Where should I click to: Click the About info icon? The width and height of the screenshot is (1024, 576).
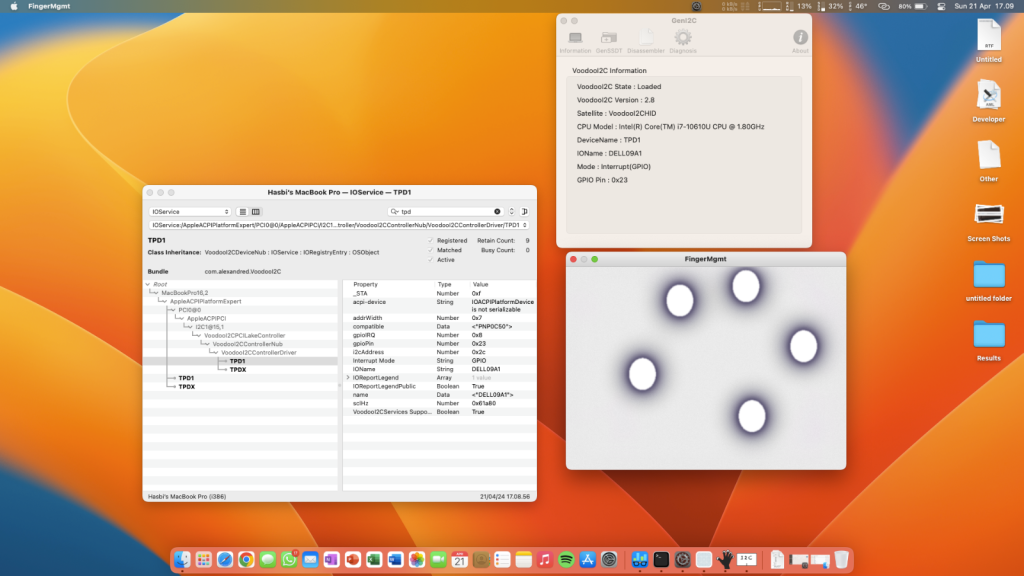point(800,39)
